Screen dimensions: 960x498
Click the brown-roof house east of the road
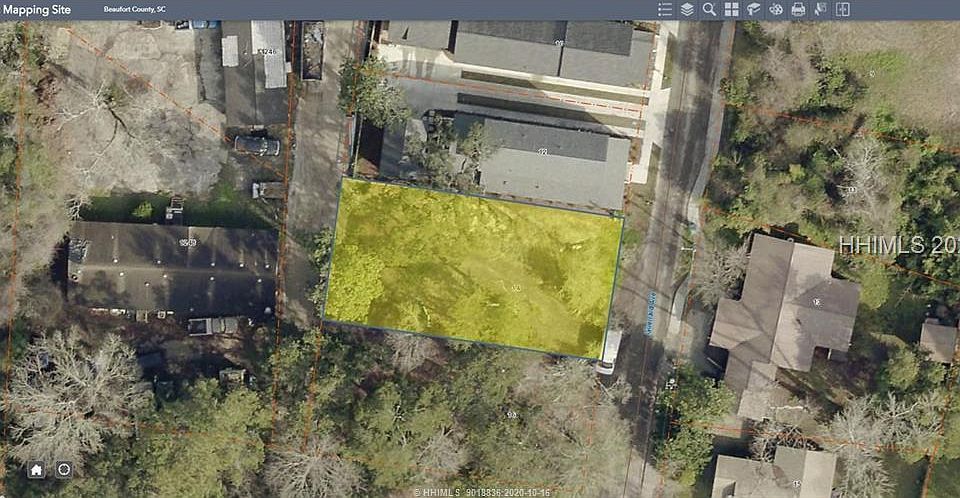click(785, 305)
